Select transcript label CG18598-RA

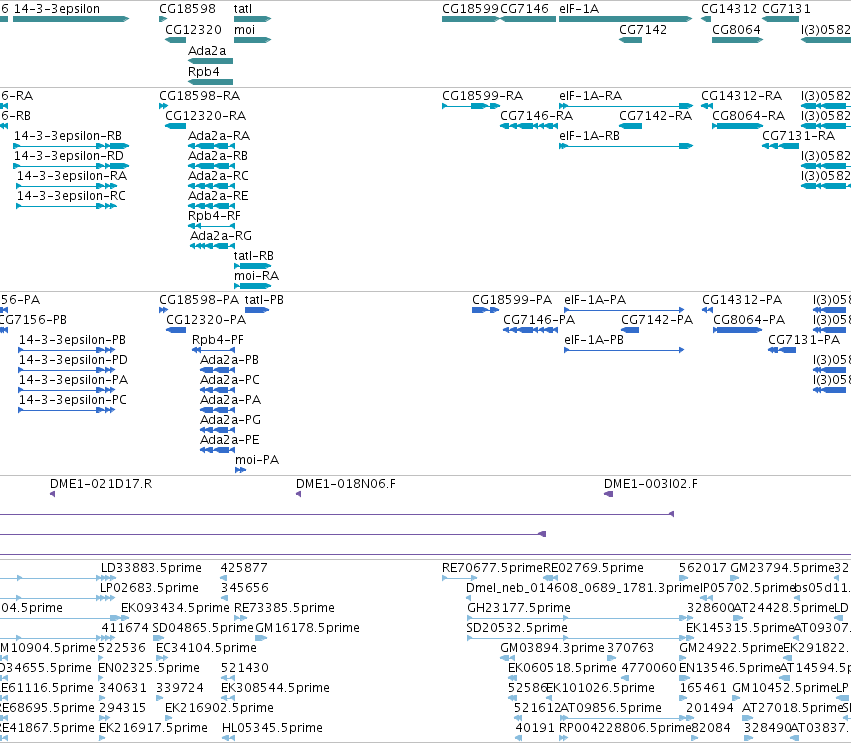199,96
